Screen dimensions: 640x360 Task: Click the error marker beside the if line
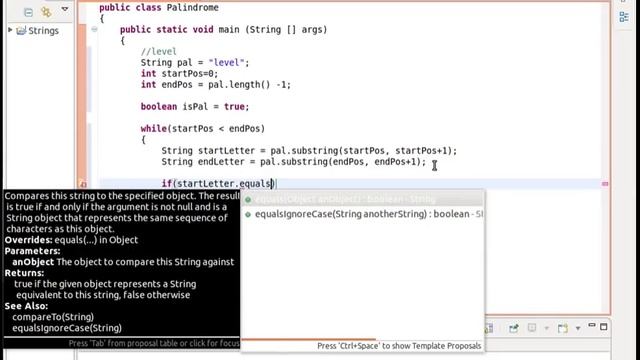click(x=83, y=184)
